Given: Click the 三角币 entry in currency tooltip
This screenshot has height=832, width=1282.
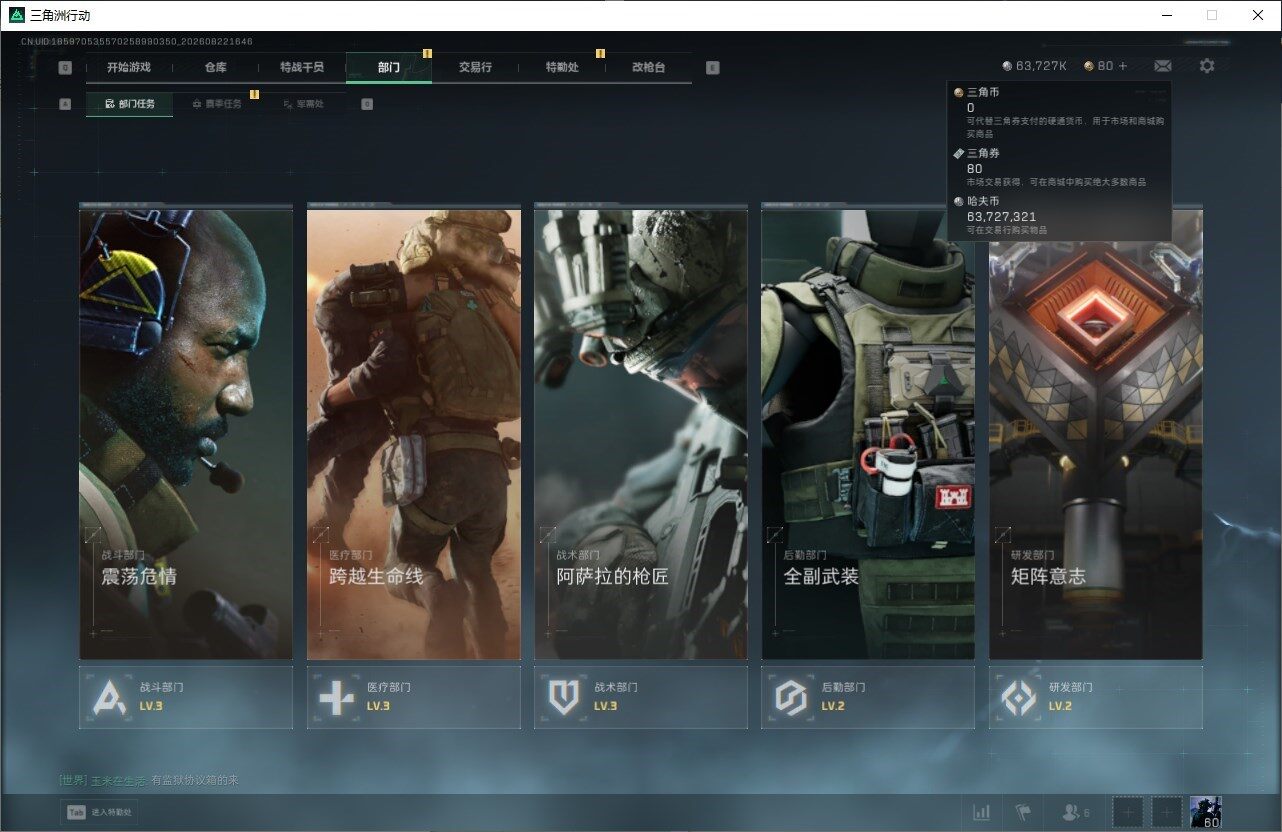Looking at the screenshot, I should [x=1060, y=113].
